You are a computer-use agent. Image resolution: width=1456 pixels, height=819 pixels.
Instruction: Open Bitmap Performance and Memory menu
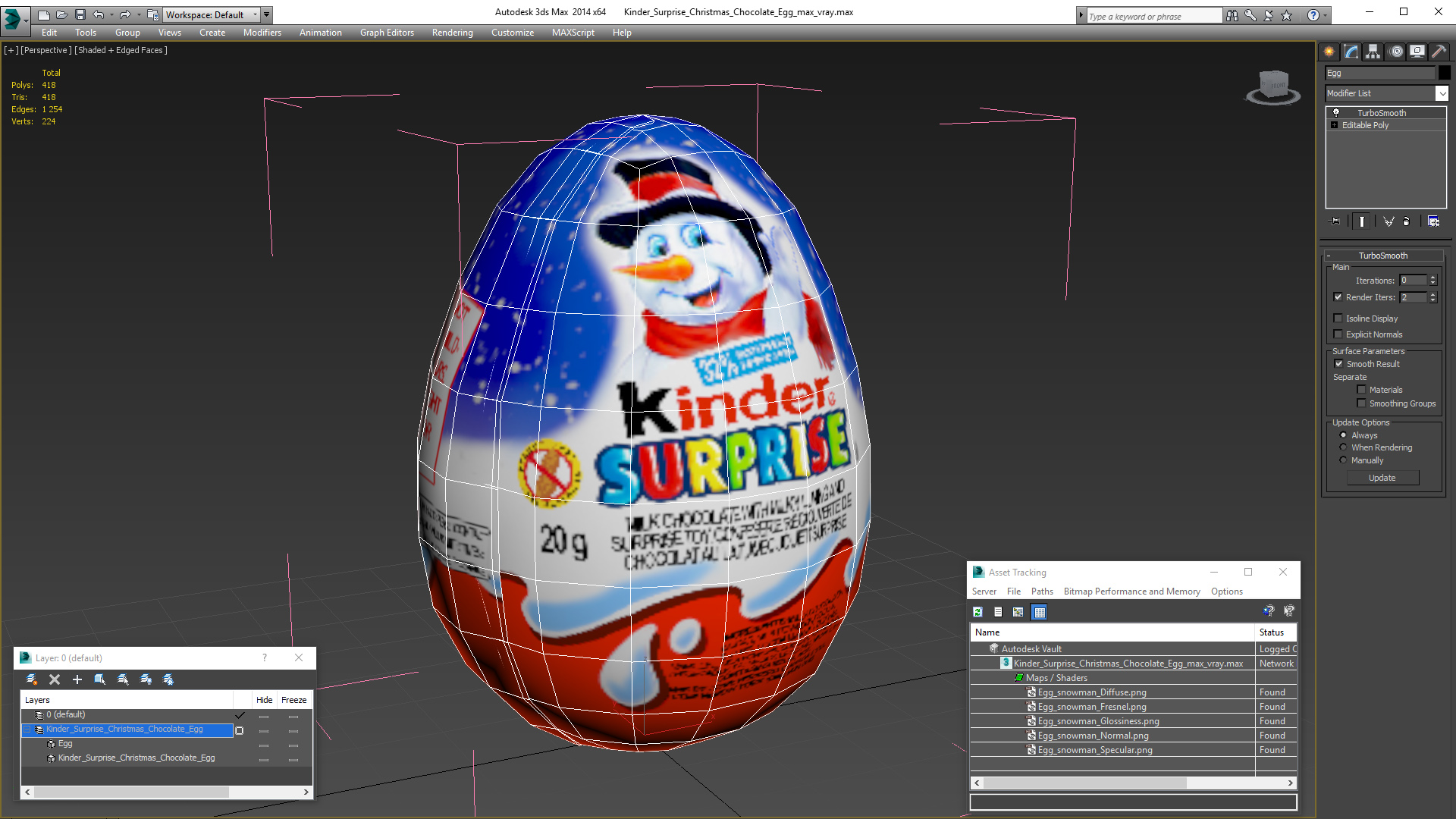[1131, 591]
